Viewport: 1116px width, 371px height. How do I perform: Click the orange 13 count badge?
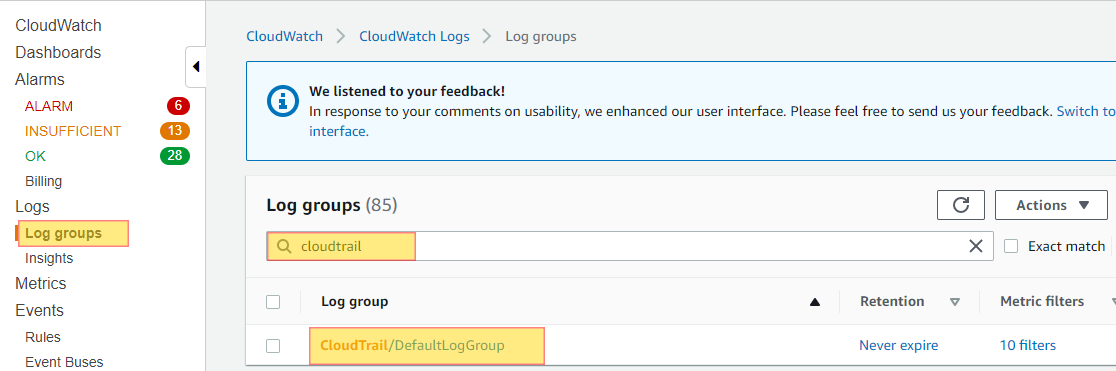175,131
